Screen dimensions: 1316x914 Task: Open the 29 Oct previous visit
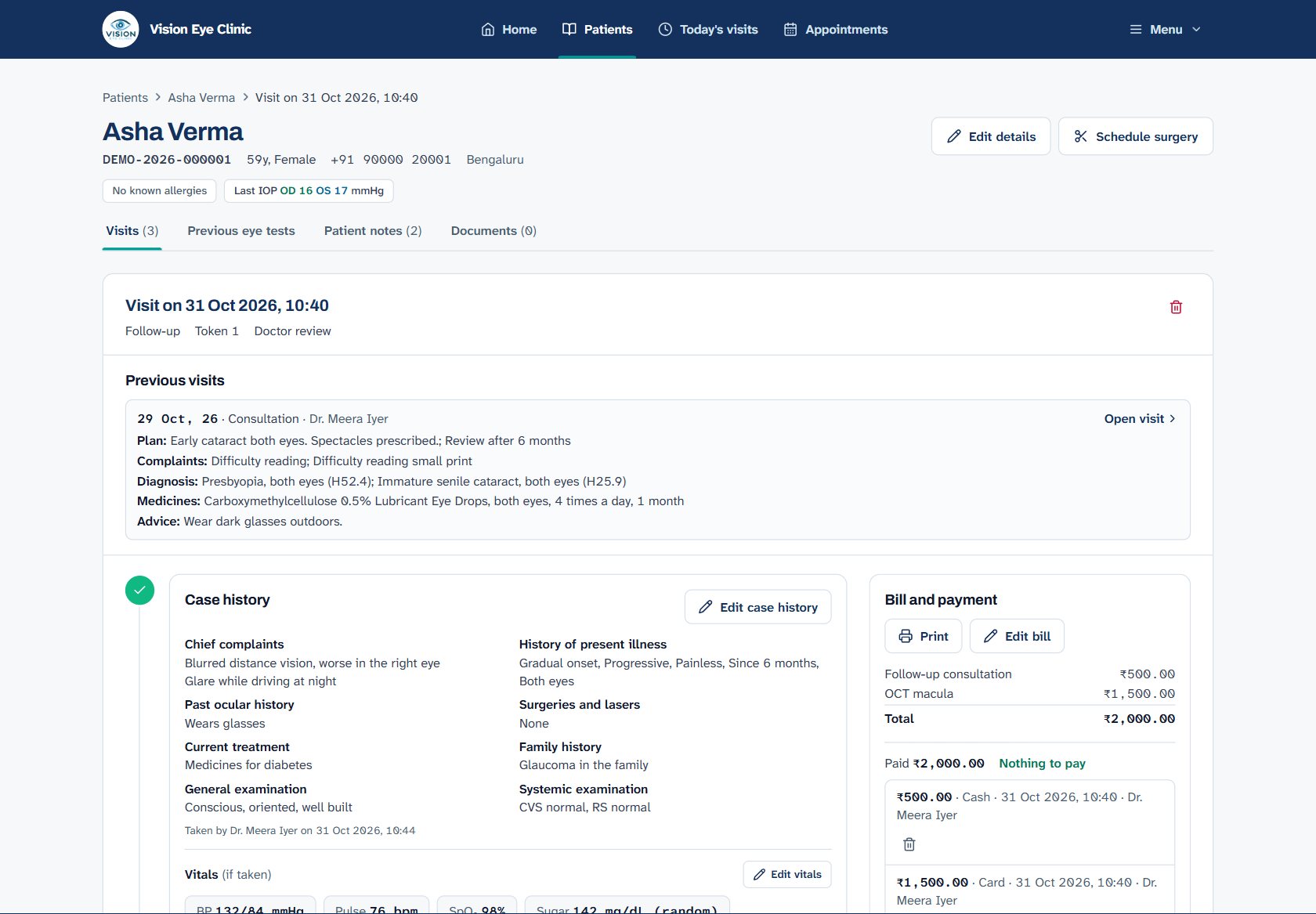[x=1140, y=419]
